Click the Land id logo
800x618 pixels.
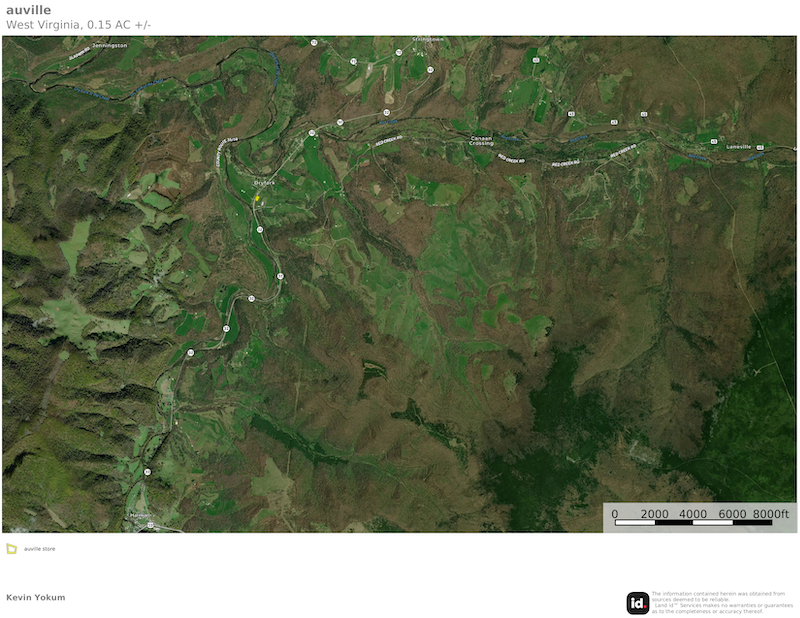click(x=637, y=603)
